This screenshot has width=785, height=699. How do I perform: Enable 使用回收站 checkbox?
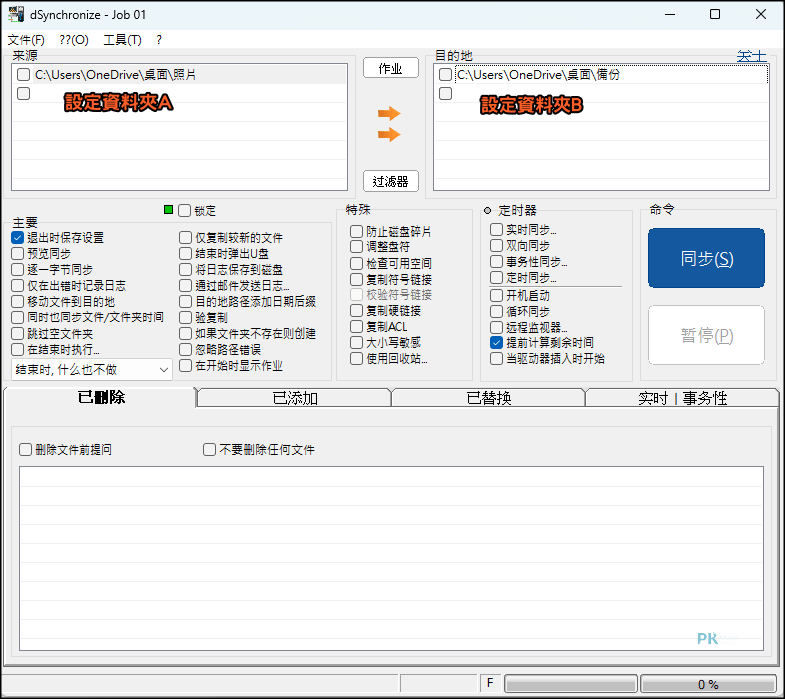coord(356,359)
